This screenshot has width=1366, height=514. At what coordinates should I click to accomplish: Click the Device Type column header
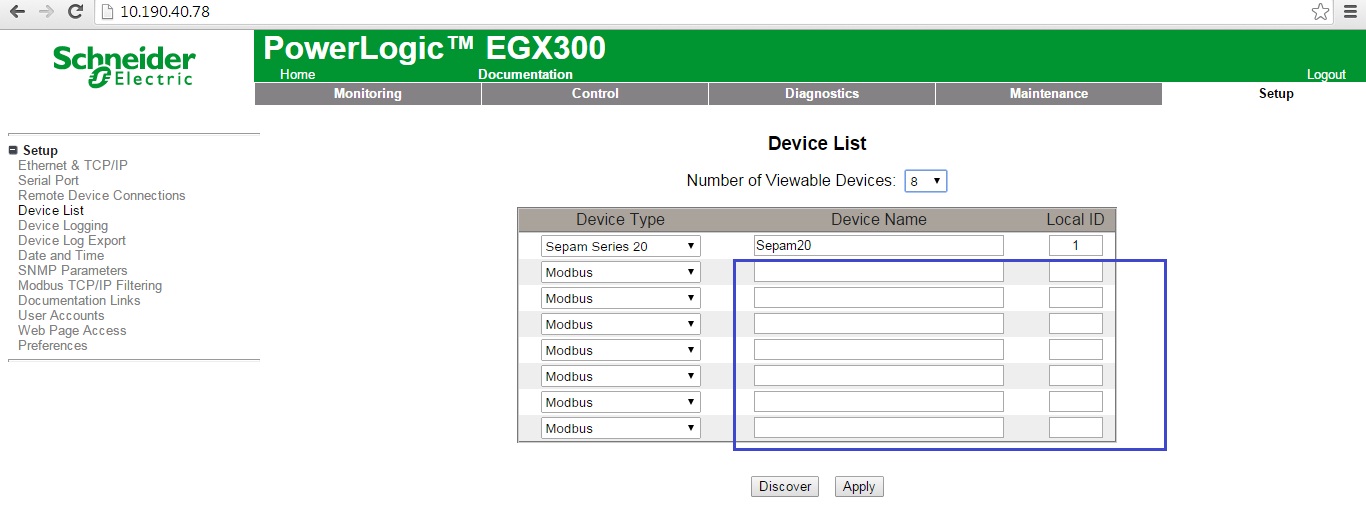[x=620, y=220]
